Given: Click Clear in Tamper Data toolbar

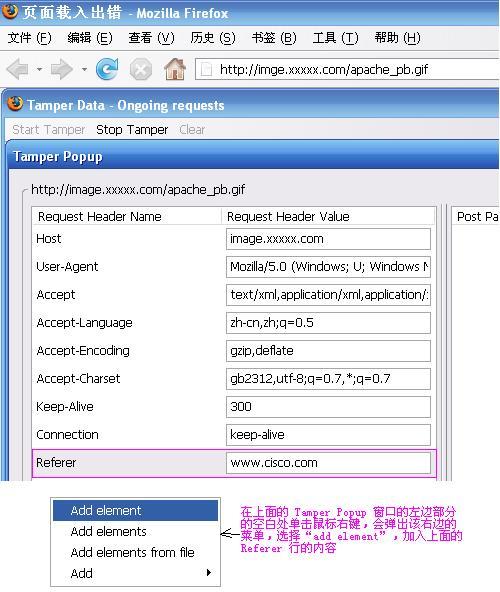Looking at the screenshot, I should coord(192,130).
